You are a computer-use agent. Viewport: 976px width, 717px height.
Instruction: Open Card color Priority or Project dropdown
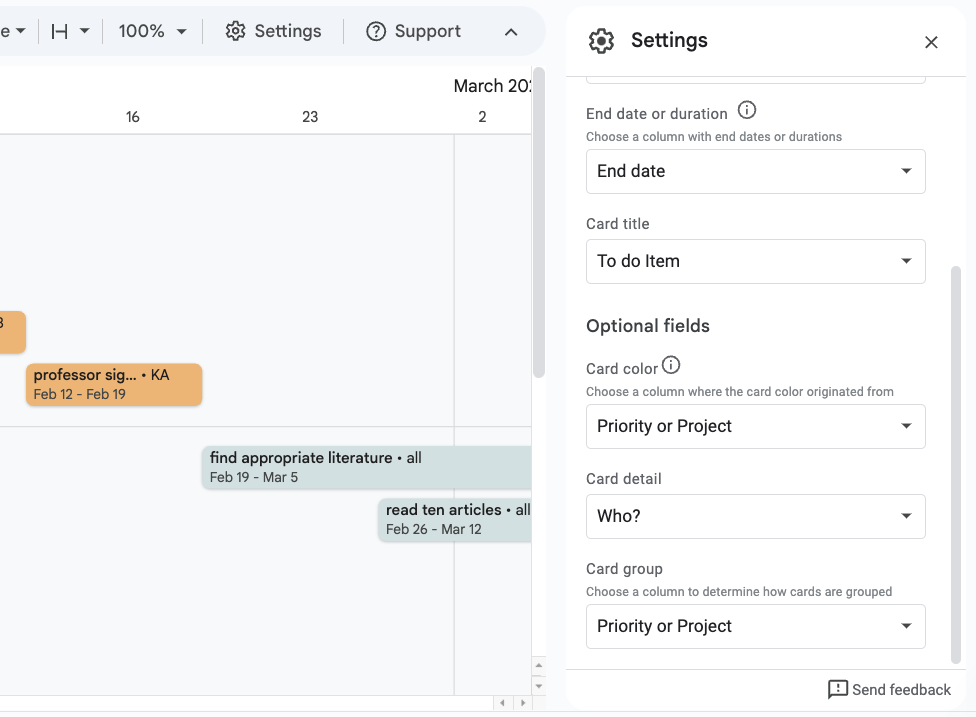tap(755, 426)
